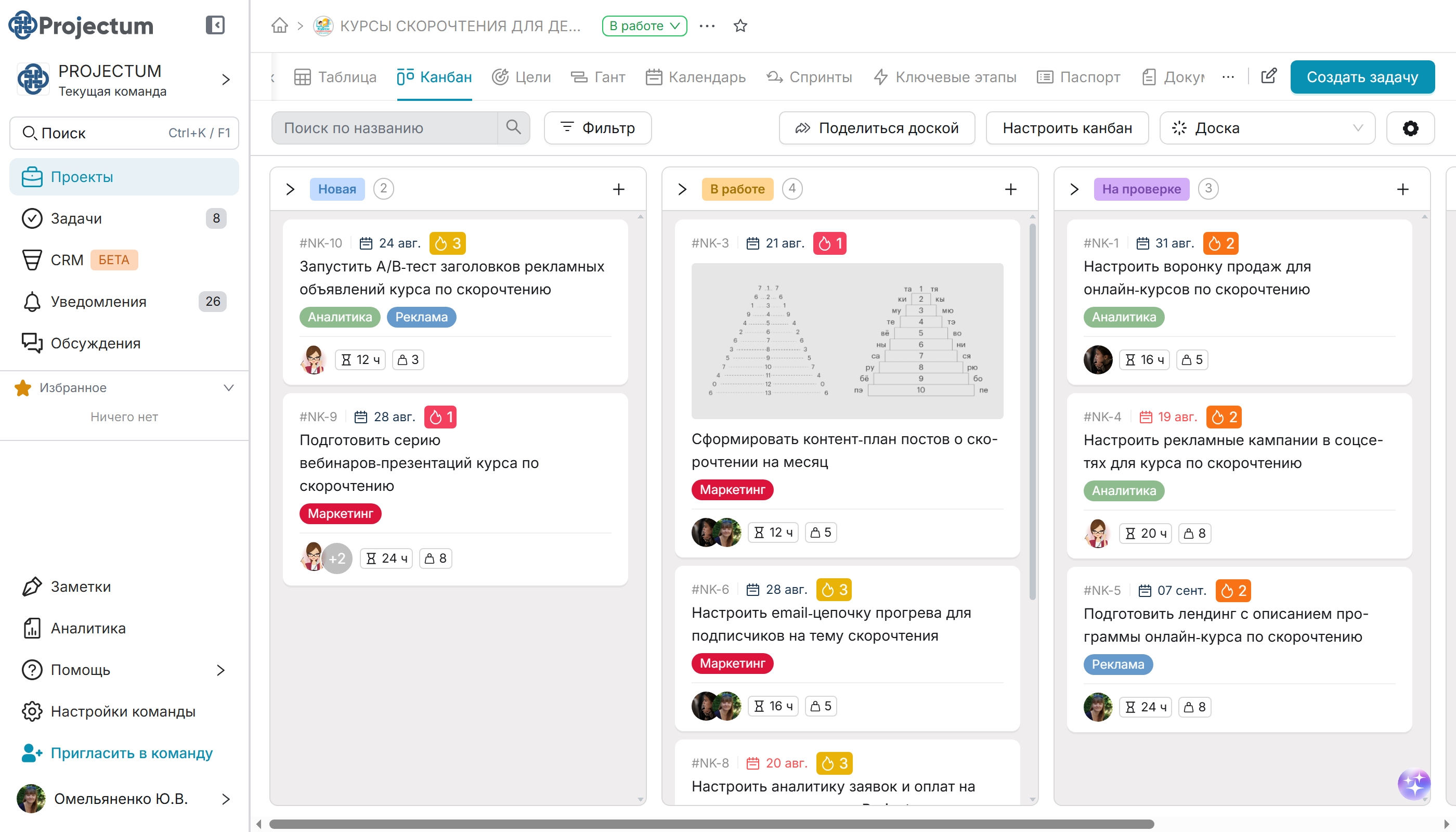
Task: Click the +2 extra assignees bubble on NK-9
Action: (x=337, y=558)
